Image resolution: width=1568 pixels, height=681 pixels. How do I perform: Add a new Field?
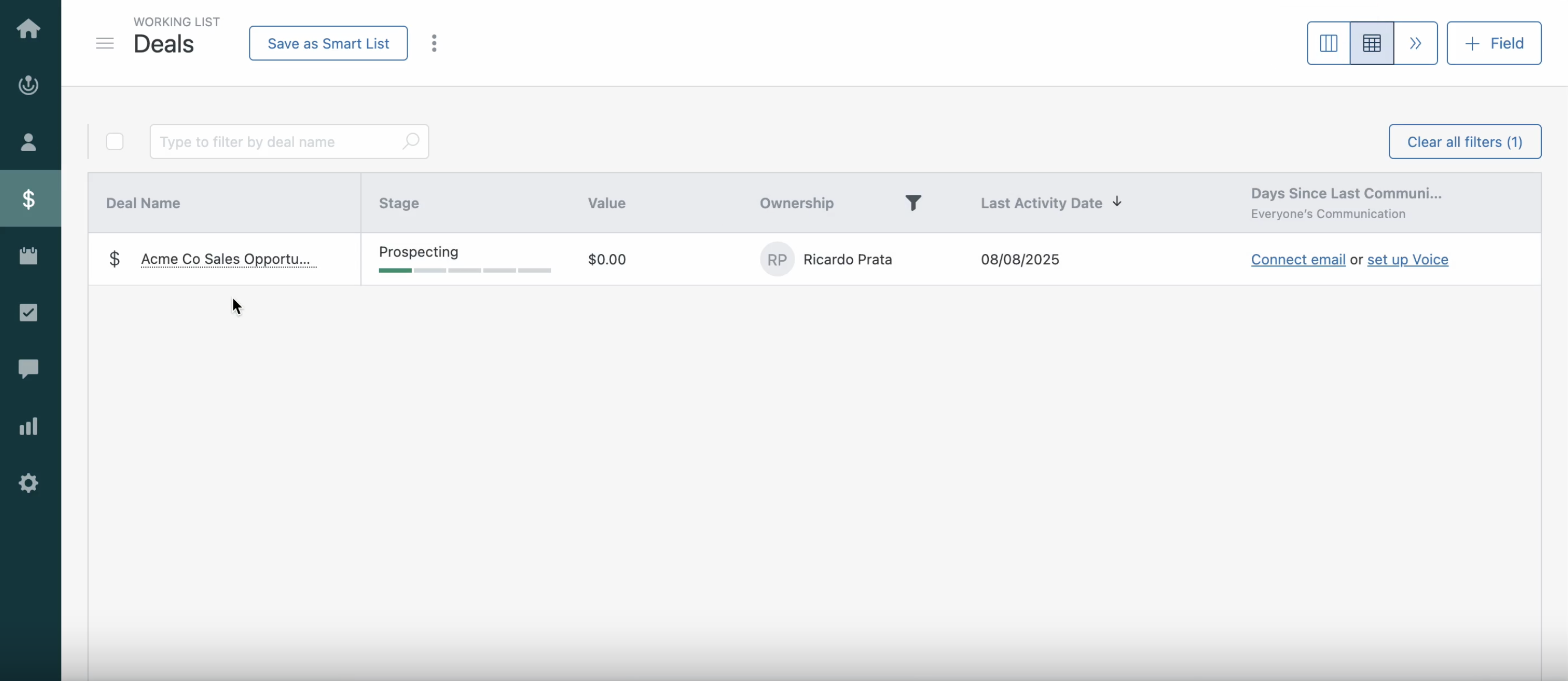click(1494, 43)
